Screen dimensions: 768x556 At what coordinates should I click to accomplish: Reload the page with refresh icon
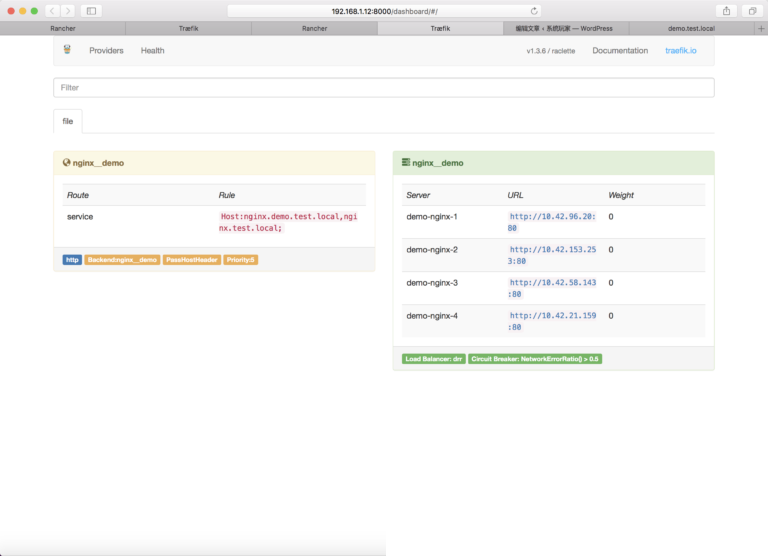tap(534, 11)
